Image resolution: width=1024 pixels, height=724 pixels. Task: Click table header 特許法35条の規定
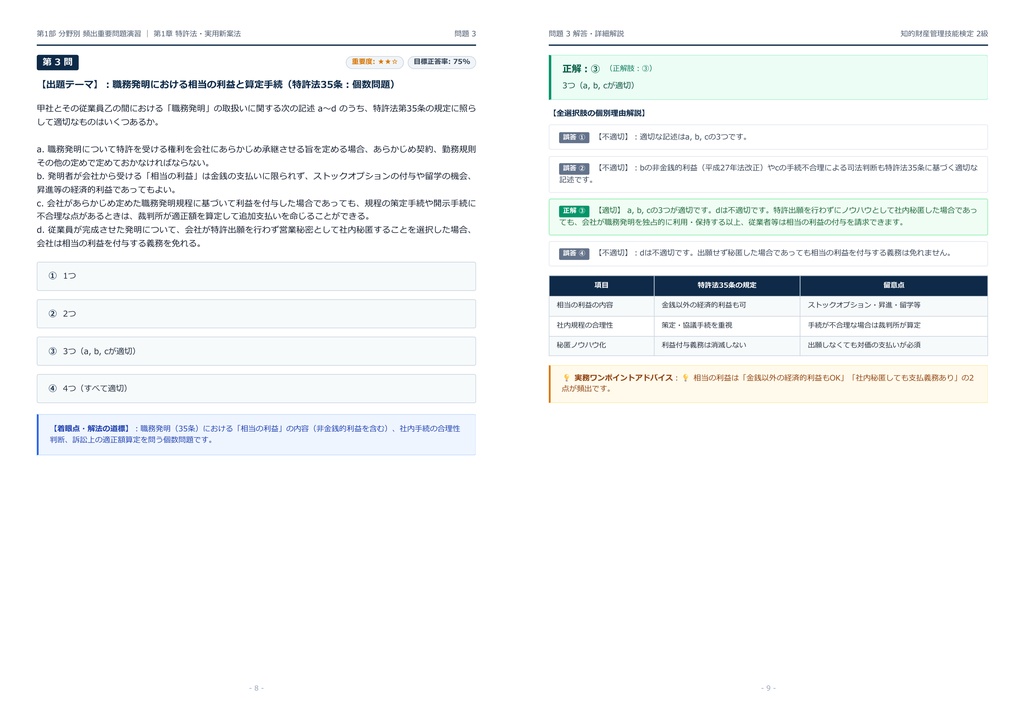pos(727,285)
